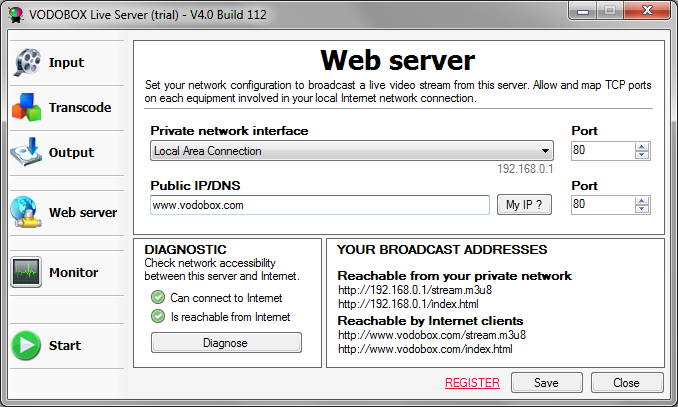Click the private stream.m3u8 address http://192.168.0.1/stream.m3u8
Image resolution: width=678 pixels, height=407 pixels.
click(x=415, y=290)
